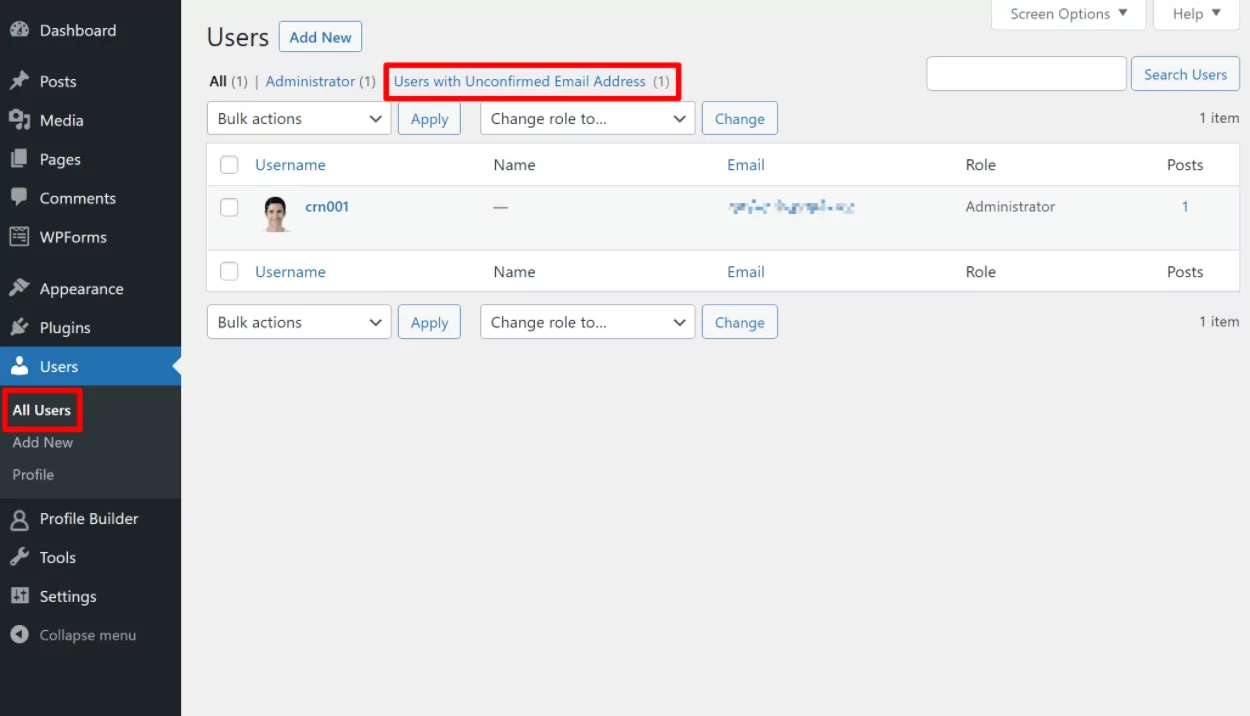Toggle select-all checkbox in table footer
This screenshot has width=1250, height=716.
click(230, 271)
